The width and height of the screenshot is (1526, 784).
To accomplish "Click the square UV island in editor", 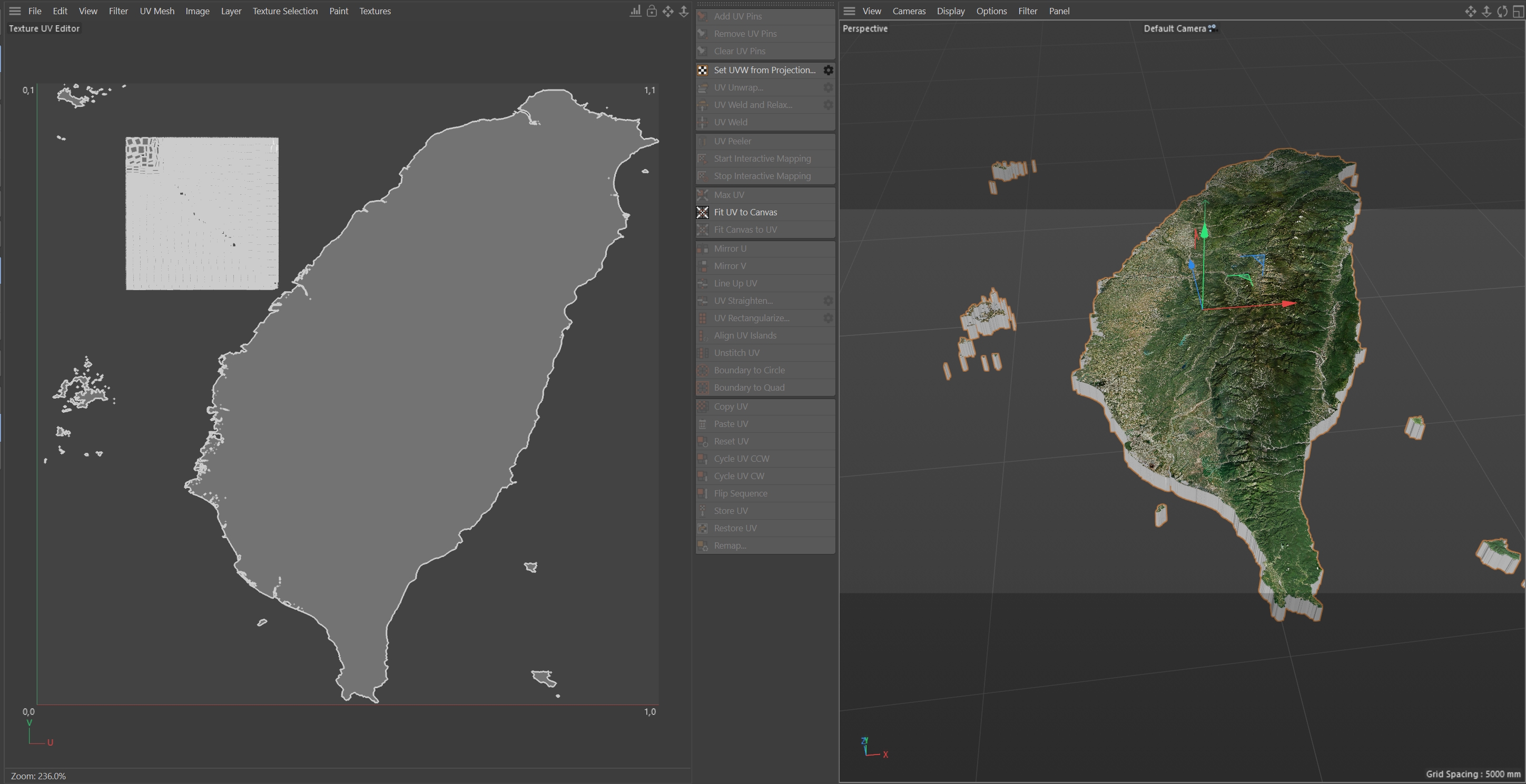I will click(x=202, y=214).
